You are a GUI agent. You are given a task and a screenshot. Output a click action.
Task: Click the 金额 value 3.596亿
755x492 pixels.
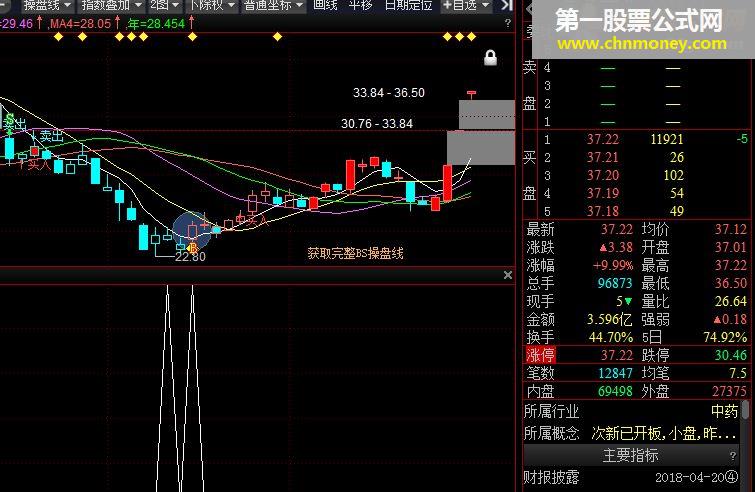coord(610,320)
